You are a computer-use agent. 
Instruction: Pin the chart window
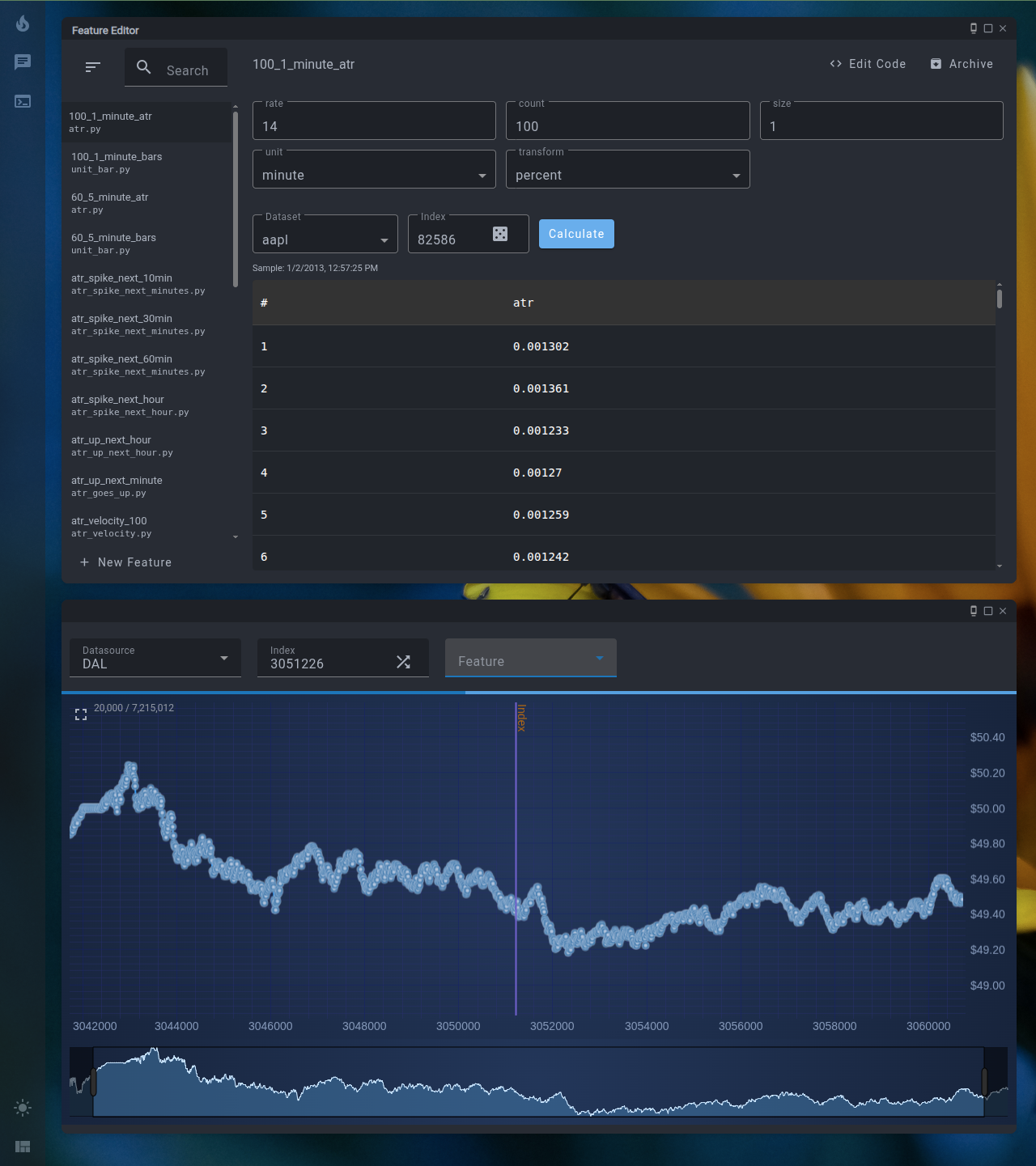coord(974,611)
